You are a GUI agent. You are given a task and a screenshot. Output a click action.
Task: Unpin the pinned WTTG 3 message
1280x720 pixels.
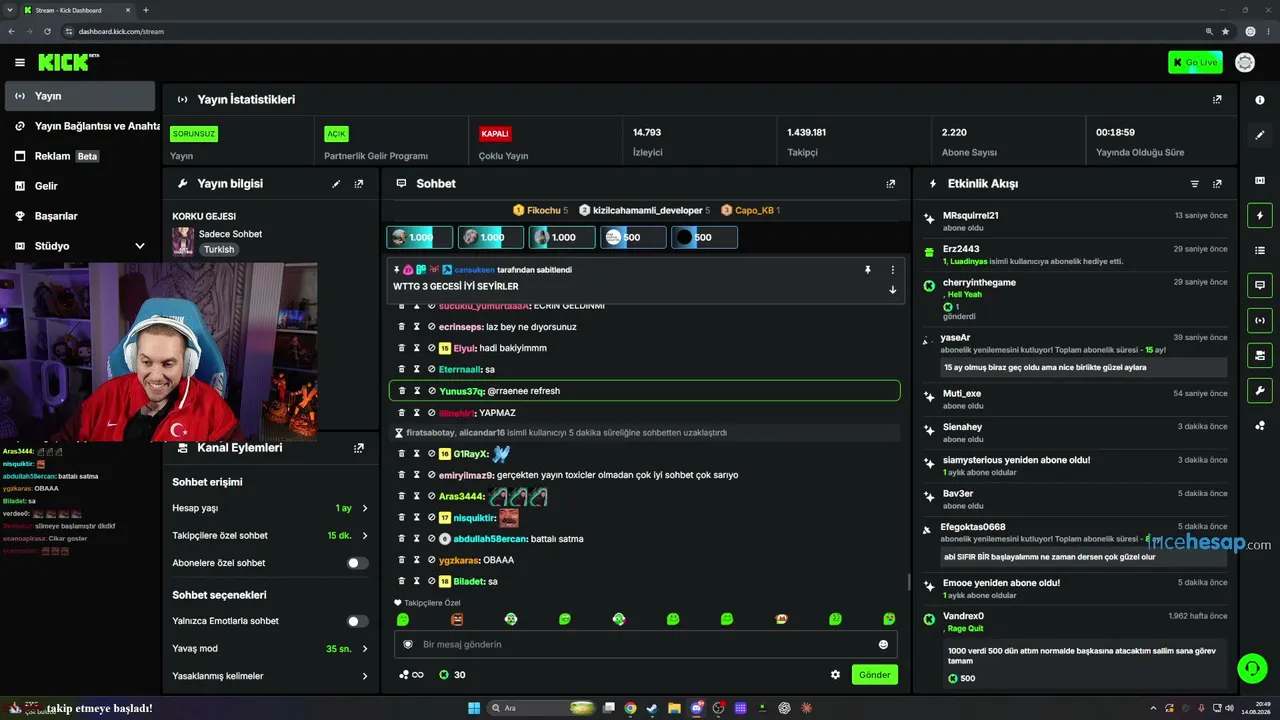pyautogui.click(x=868, y=270)
